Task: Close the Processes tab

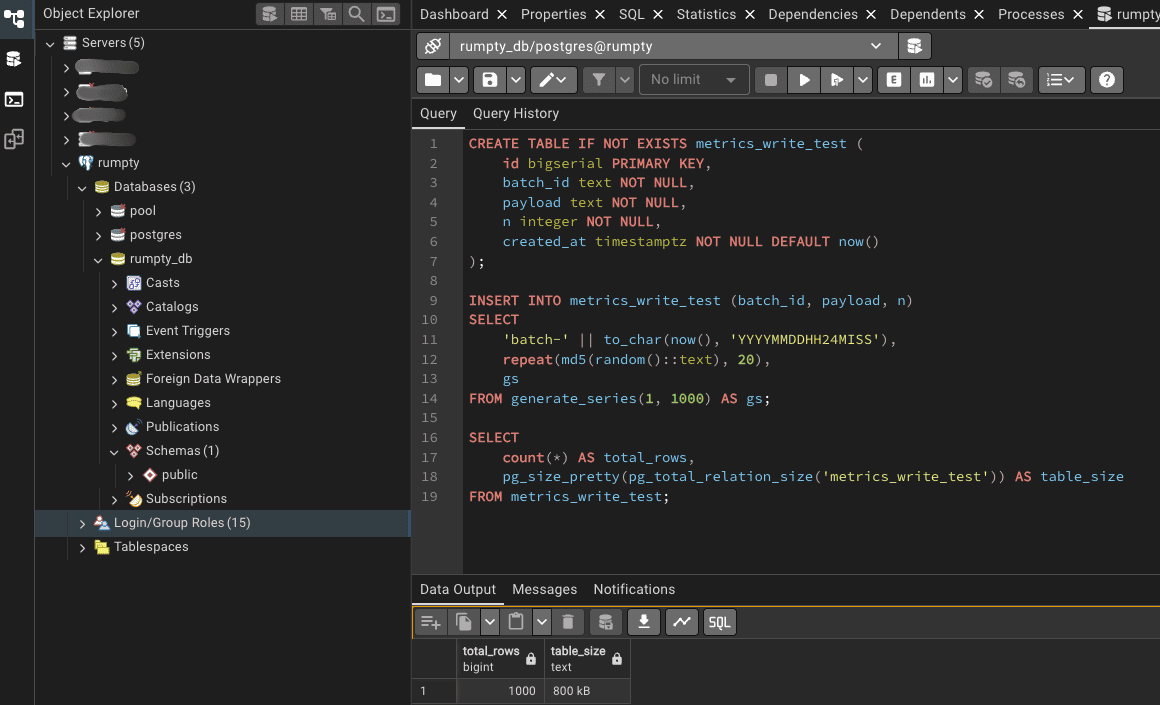Action: (1078, 14)
